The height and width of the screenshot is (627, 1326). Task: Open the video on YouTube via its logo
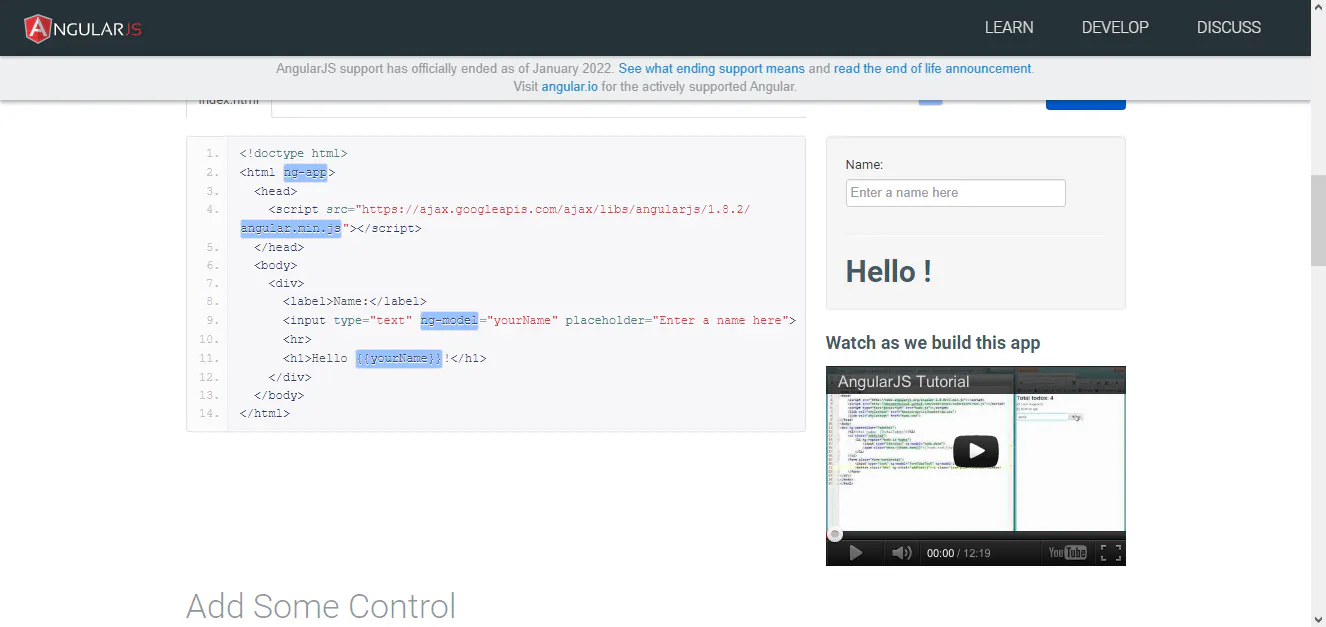pyautogui.click(x=1068, y=551)
